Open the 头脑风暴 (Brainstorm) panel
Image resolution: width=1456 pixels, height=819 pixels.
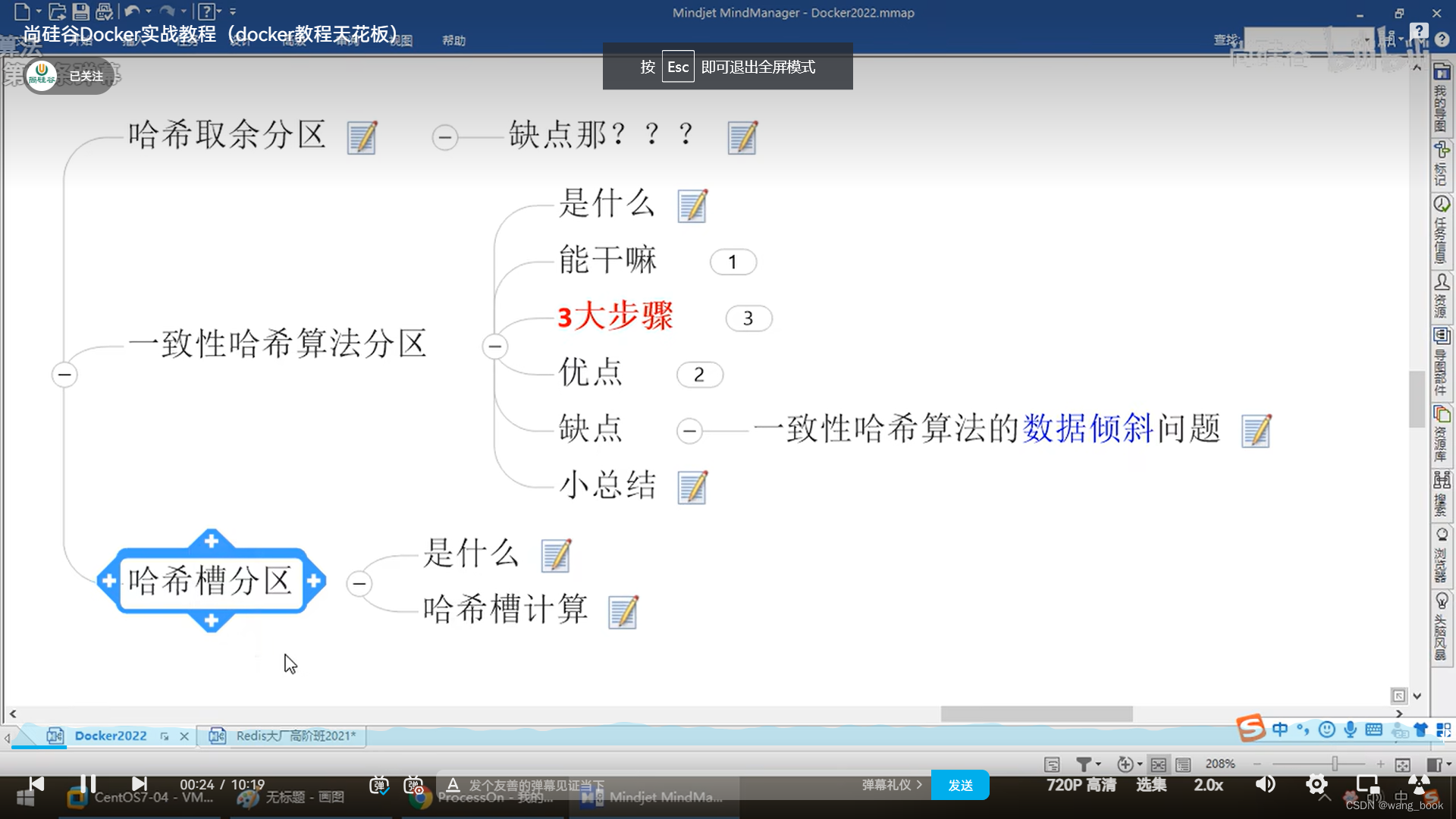click(x=1442, y=623)
